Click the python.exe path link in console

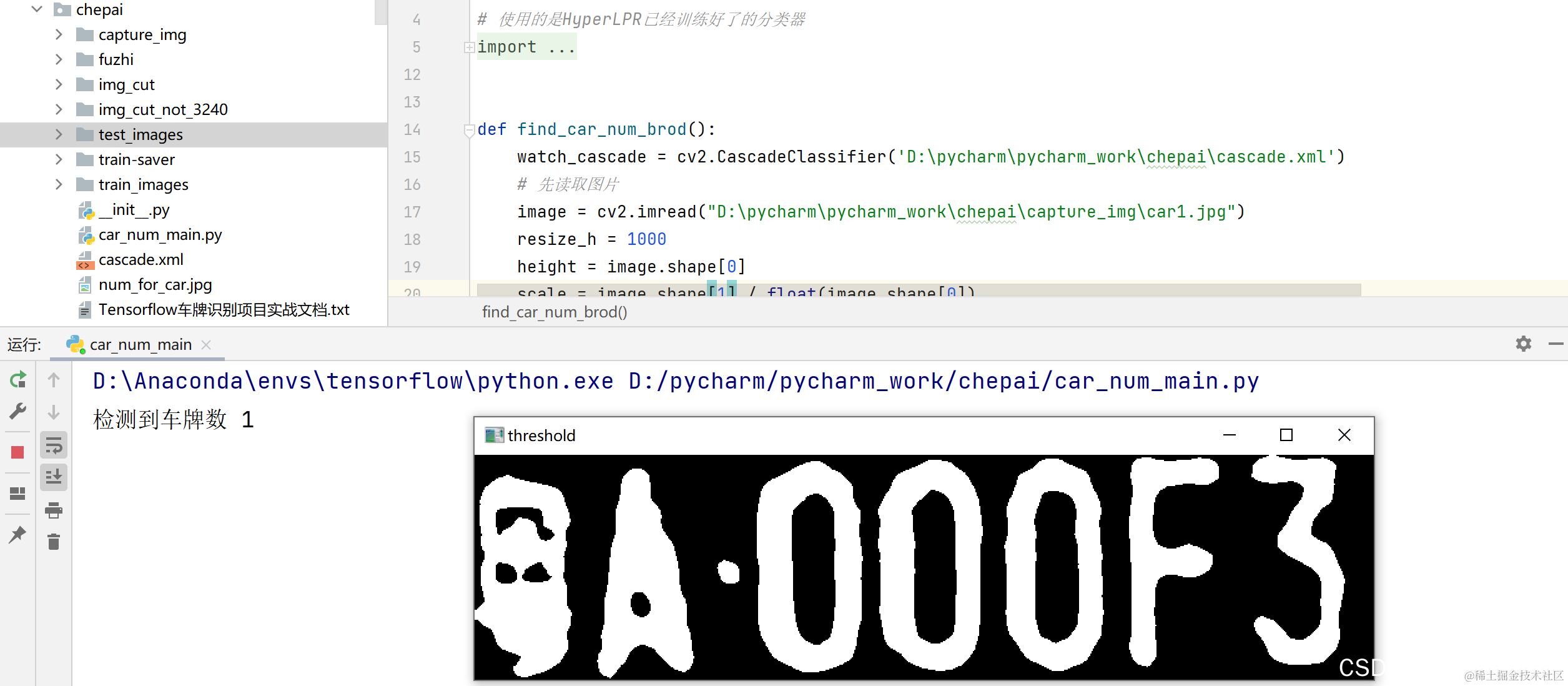coord(353,381)
